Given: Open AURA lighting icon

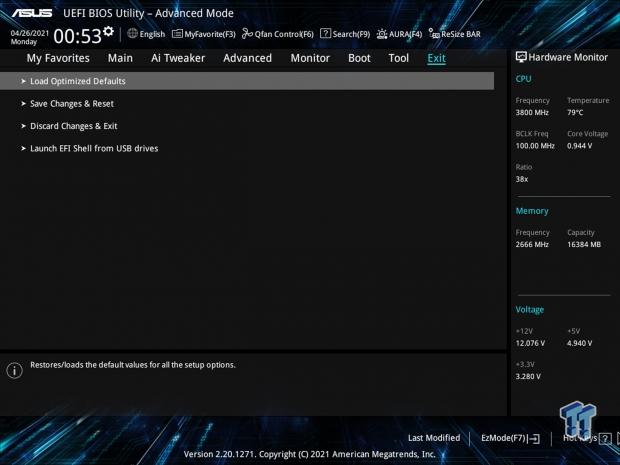Looking at the screenshot, I should click(382, 34).
